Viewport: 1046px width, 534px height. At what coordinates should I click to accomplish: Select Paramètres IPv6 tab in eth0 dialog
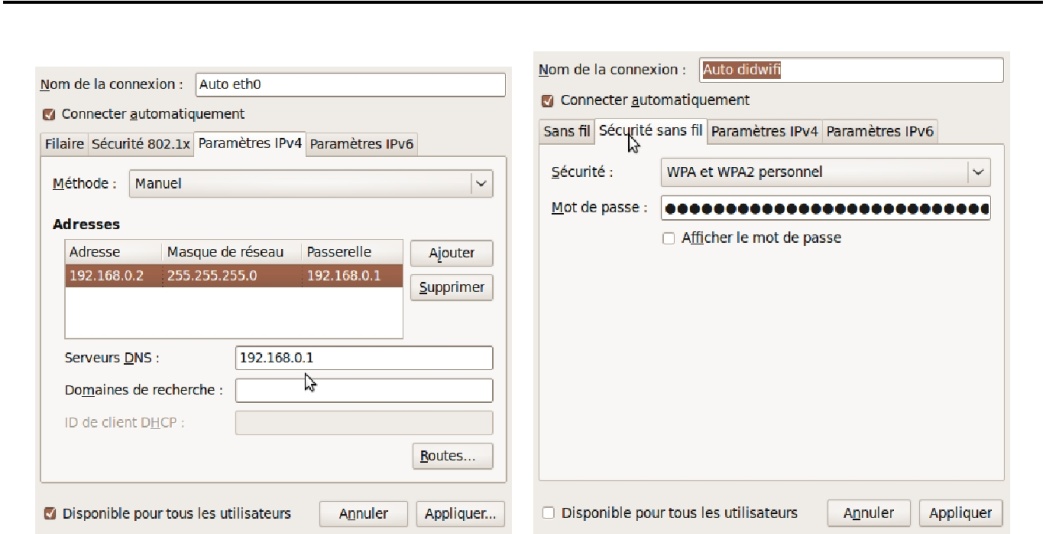coord(361,144)
